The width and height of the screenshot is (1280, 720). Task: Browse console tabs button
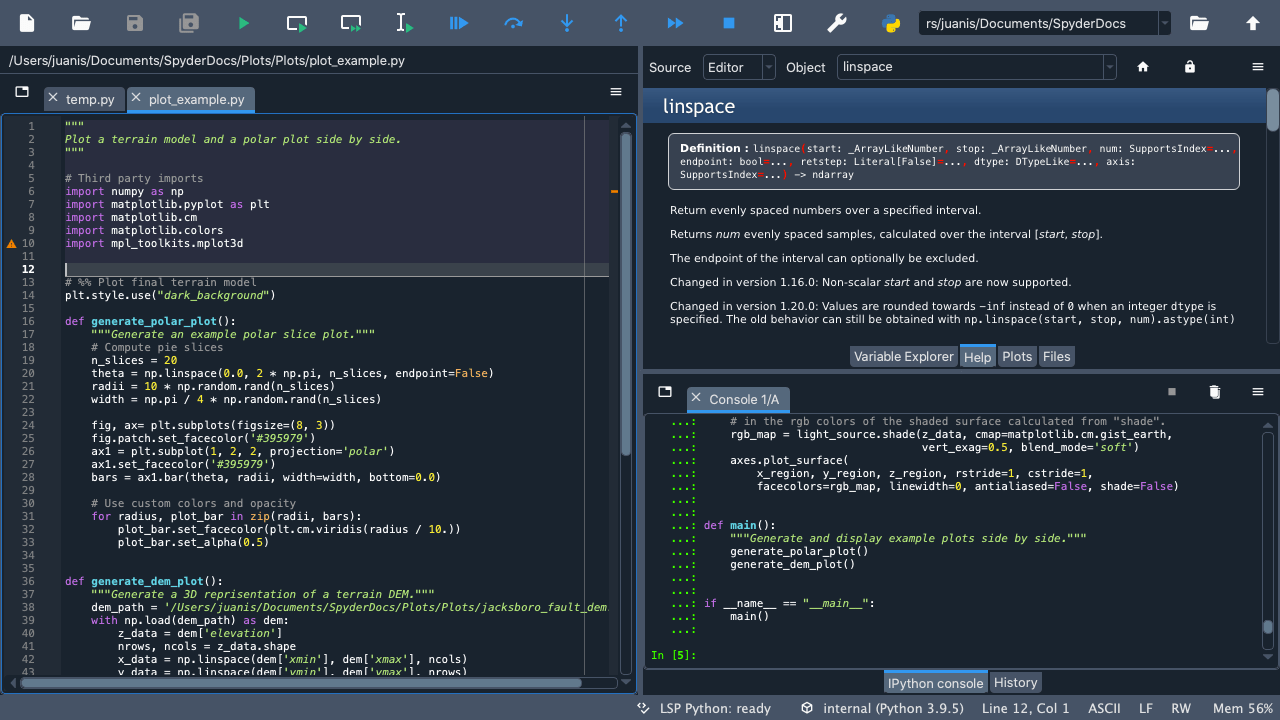pos(665,391)
